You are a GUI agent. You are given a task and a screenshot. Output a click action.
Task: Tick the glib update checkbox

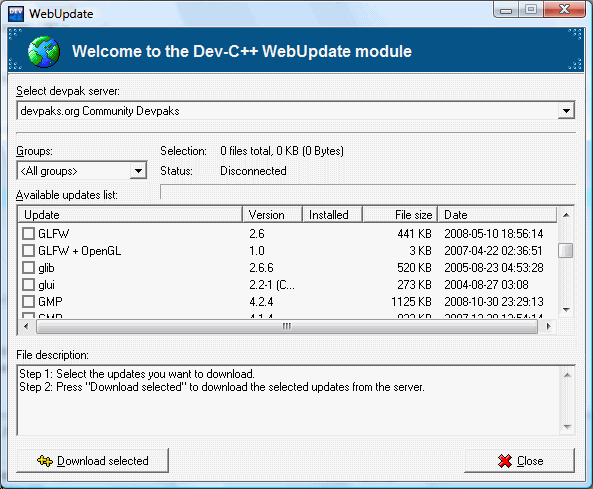(x=28, y=268)
